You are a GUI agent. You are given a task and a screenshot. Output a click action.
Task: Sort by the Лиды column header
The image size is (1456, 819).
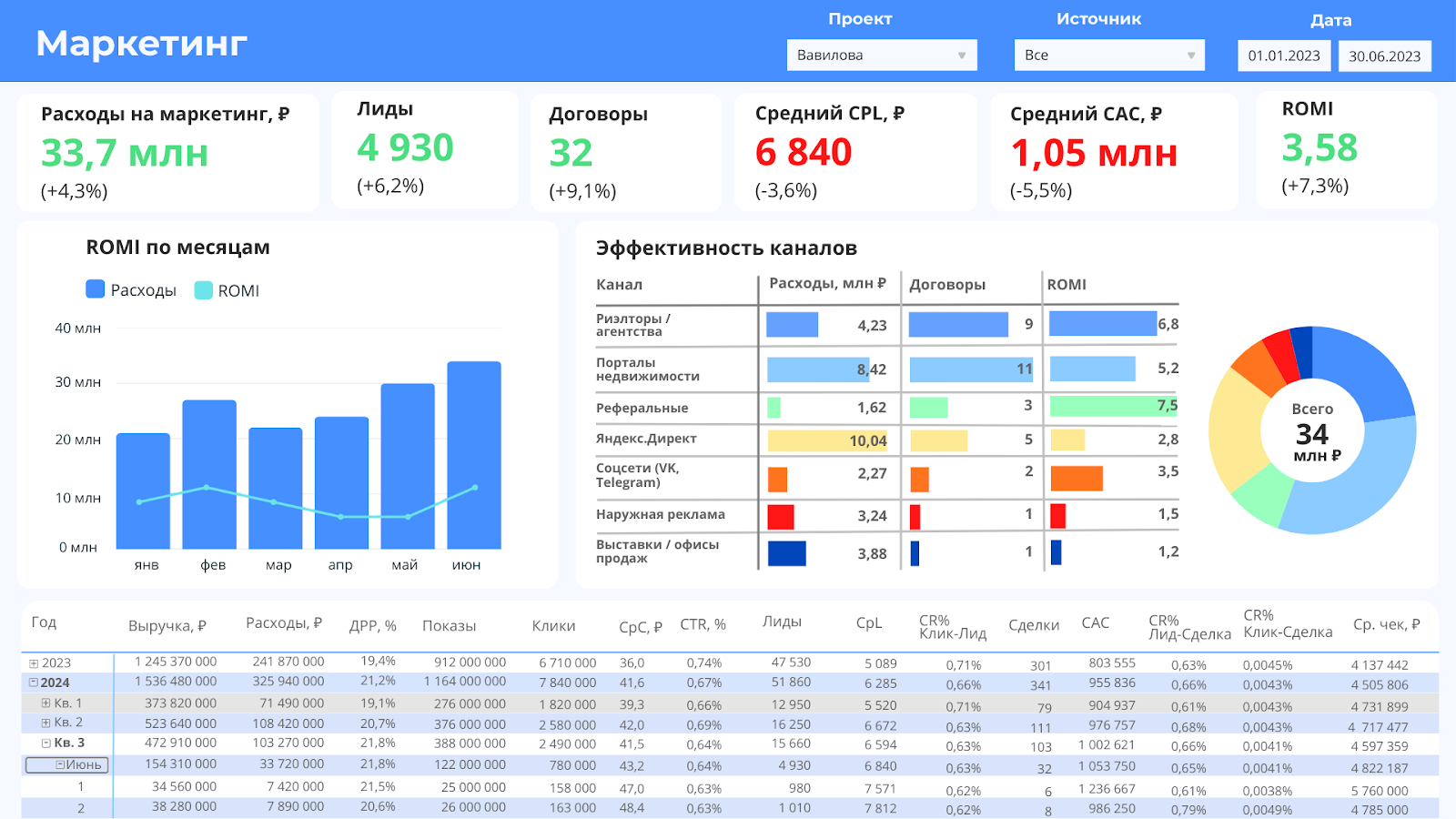coord(782,622)
